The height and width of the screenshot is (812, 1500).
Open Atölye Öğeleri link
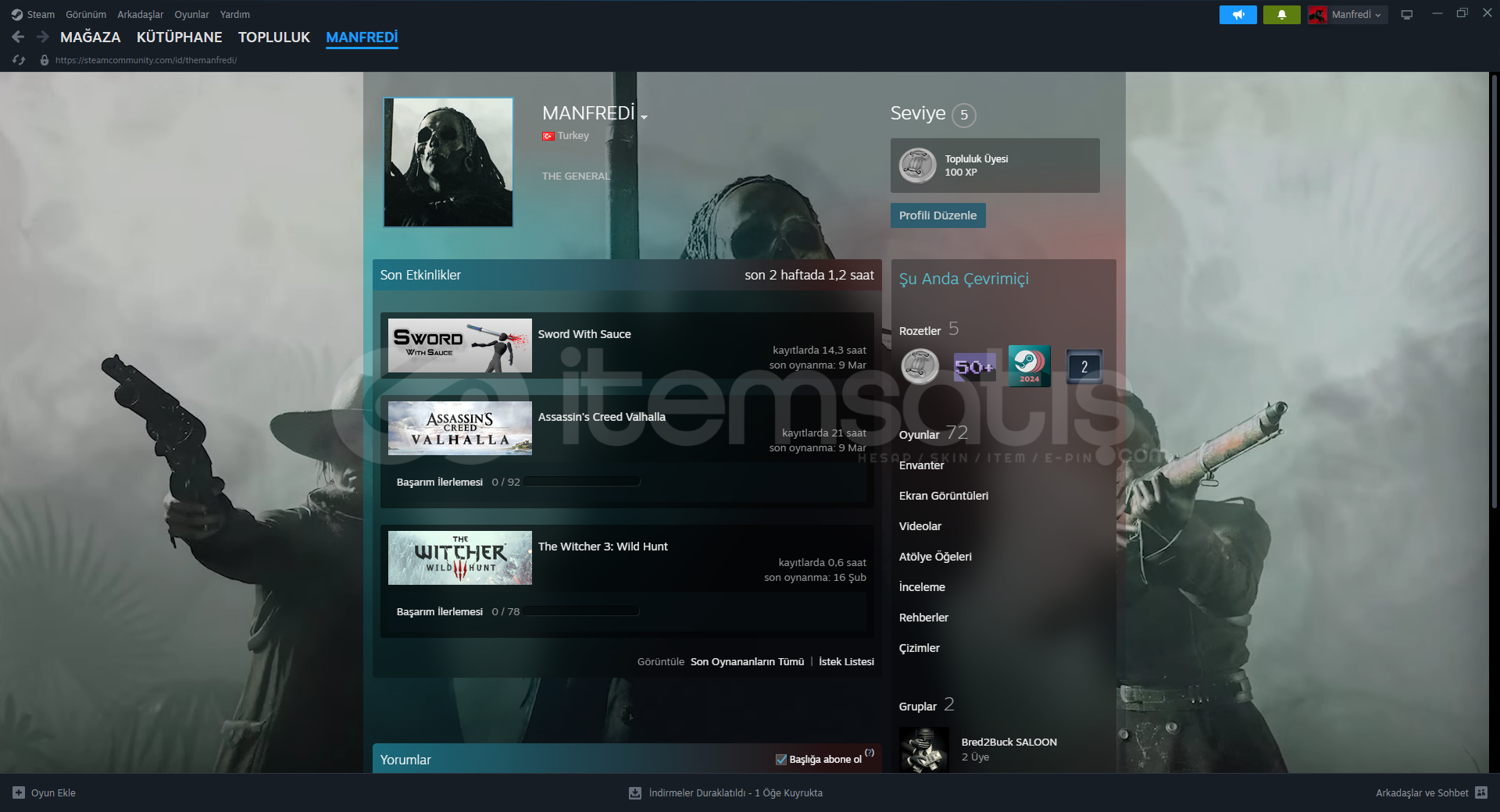(935, 557)
